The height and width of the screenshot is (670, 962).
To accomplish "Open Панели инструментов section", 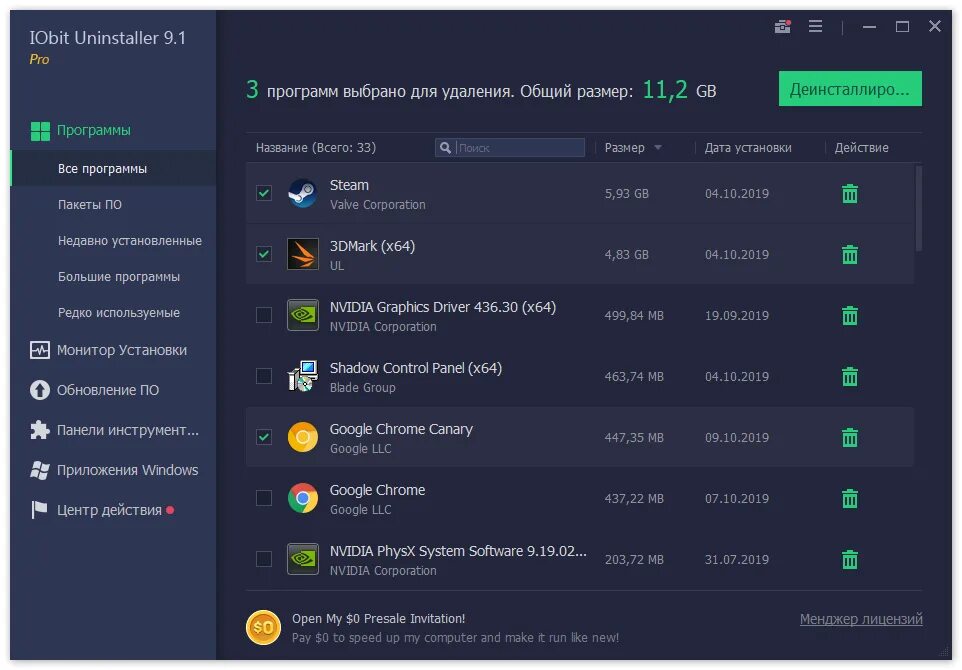I will tap(128, 430).
